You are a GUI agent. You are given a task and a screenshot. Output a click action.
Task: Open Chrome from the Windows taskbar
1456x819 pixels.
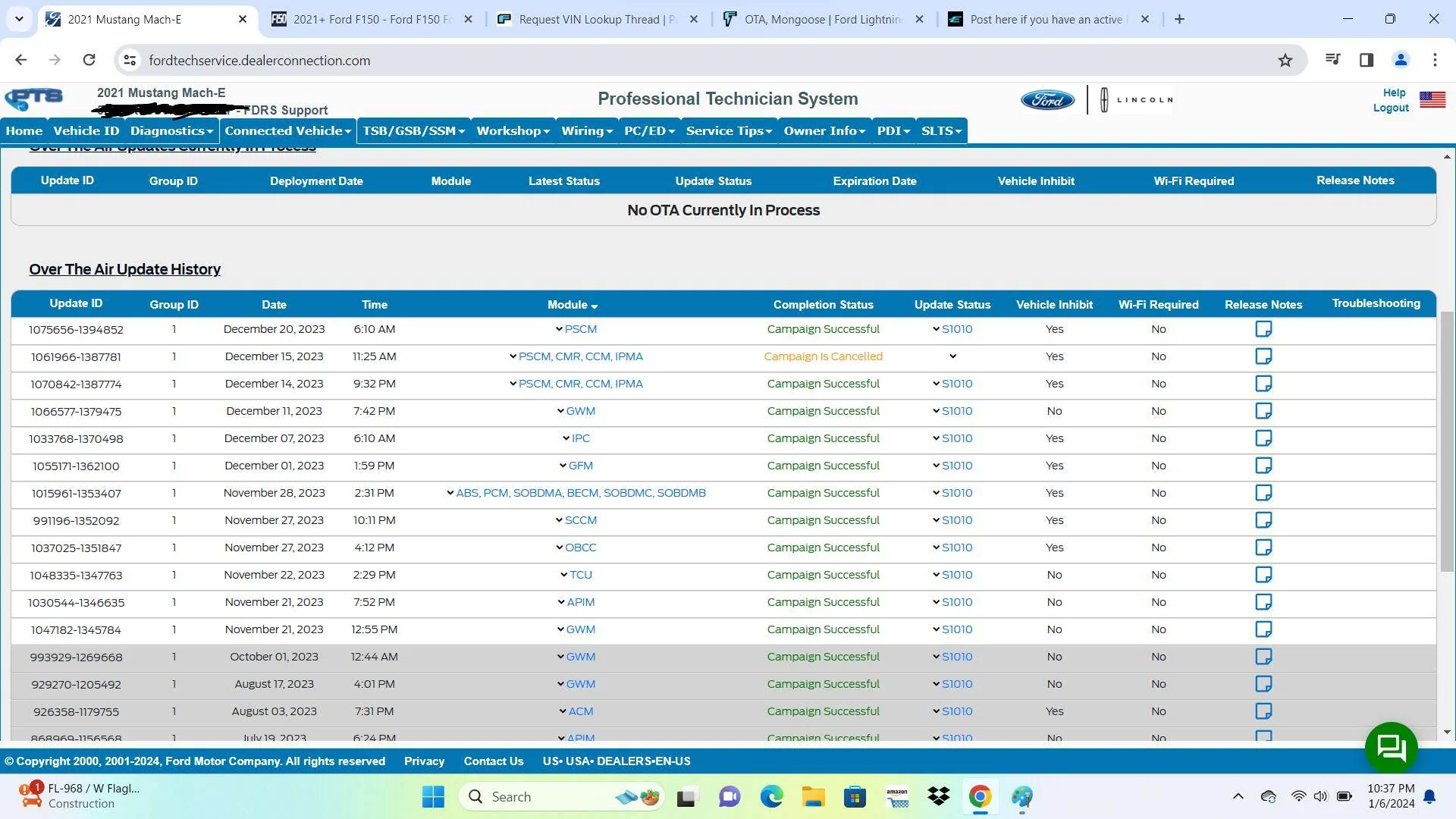980,797
